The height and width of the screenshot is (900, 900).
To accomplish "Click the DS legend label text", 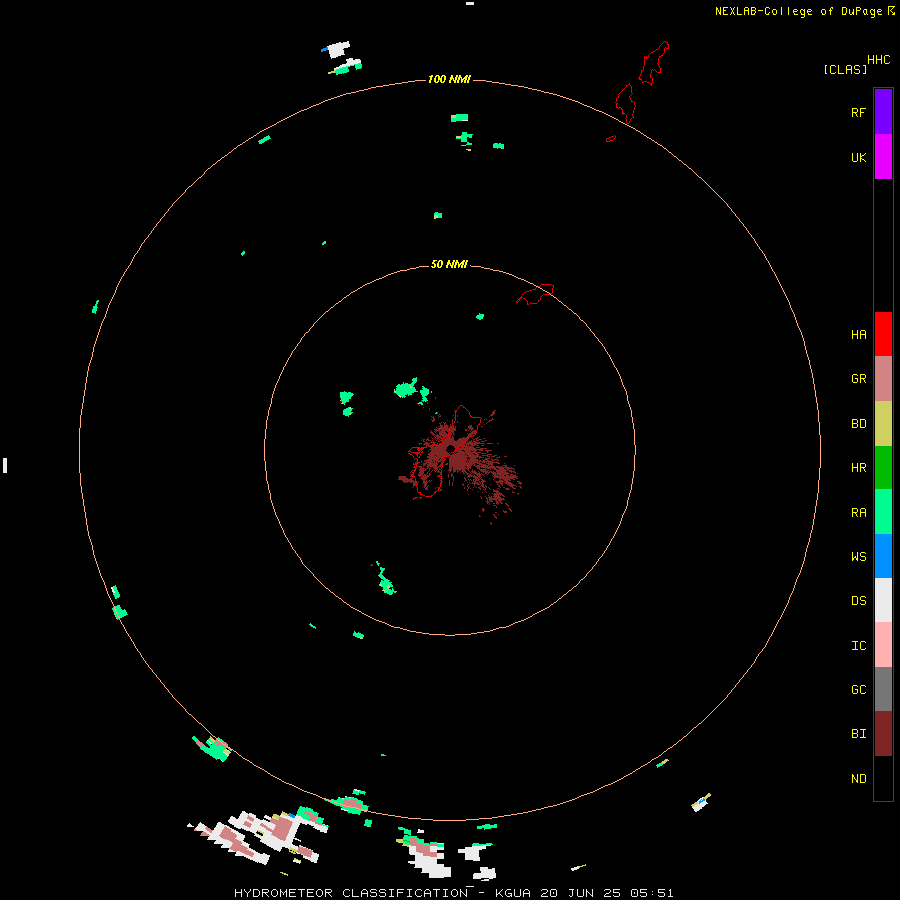I will click(x=858, y=601).
